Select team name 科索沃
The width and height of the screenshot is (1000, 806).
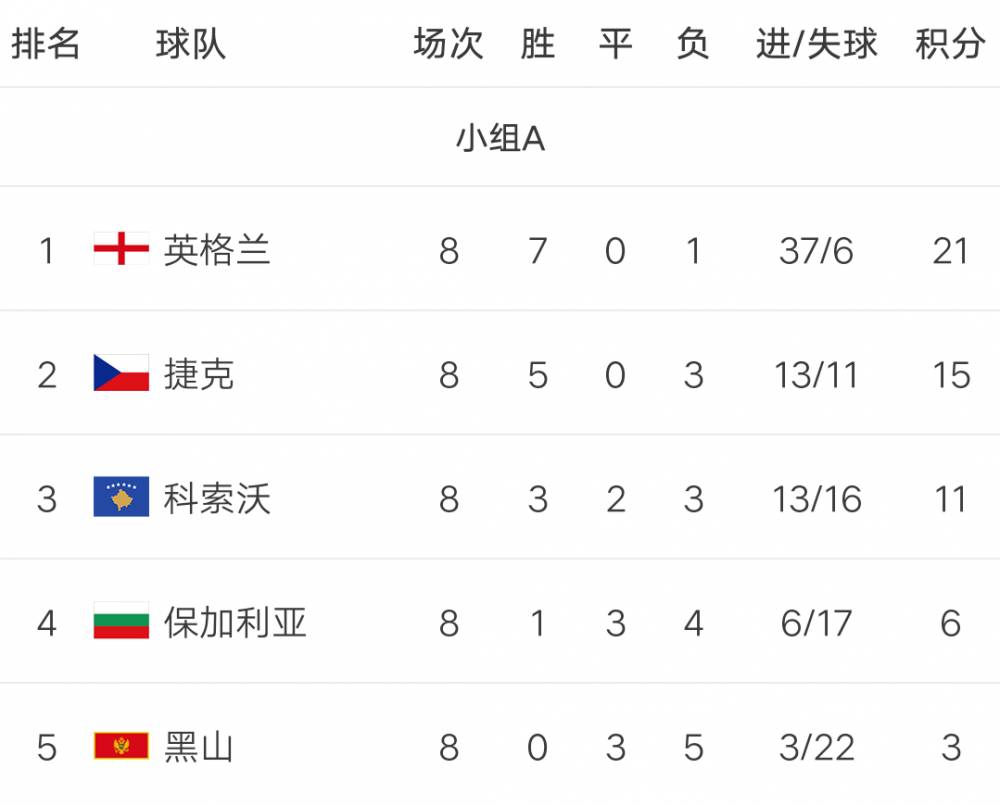tap(217, 497)
